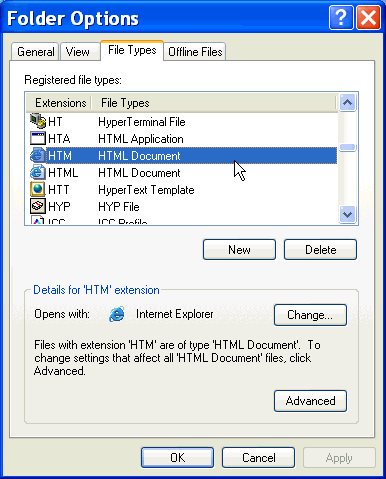Switch to the General tab
Viewport: 386px width, 479px height.
(x=35, y=52)
